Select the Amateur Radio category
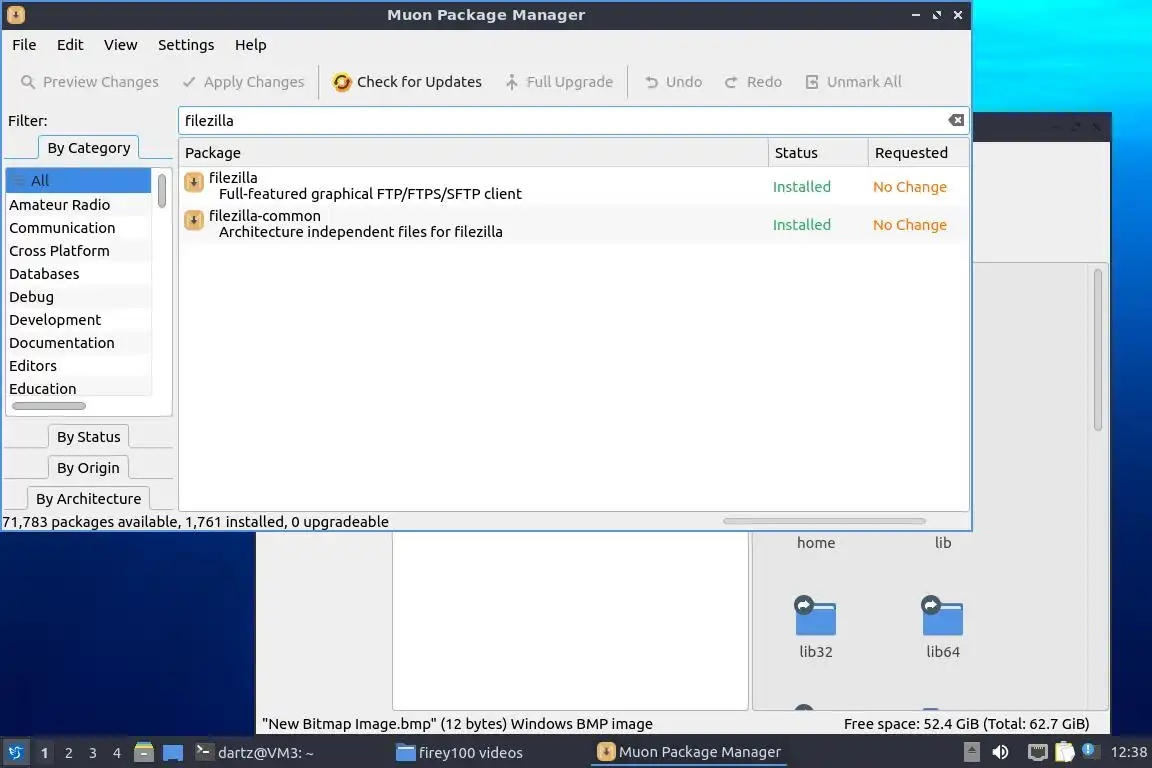 79,204
